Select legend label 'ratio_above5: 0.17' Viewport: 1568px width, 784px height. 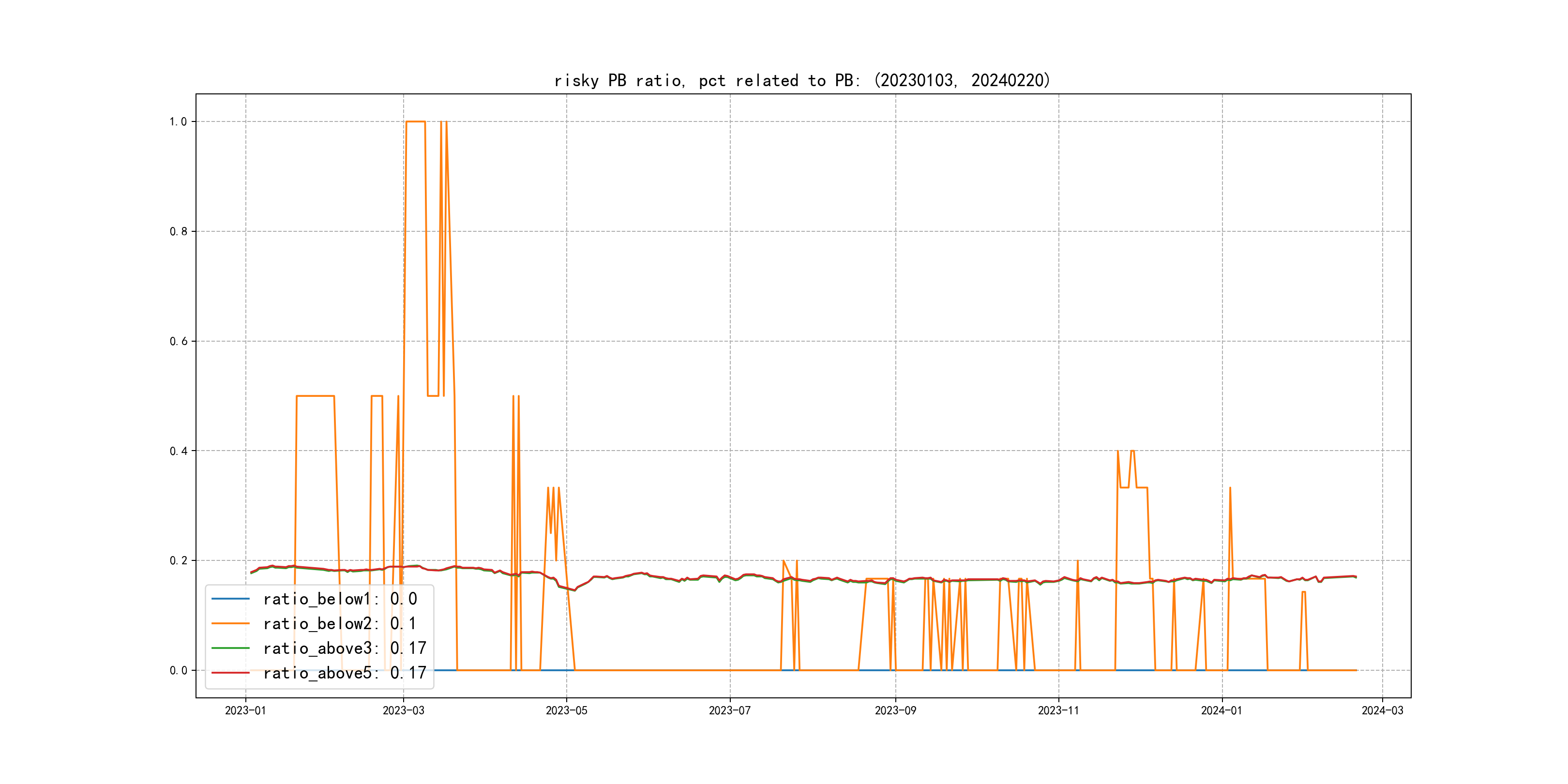tap(344, 673)
